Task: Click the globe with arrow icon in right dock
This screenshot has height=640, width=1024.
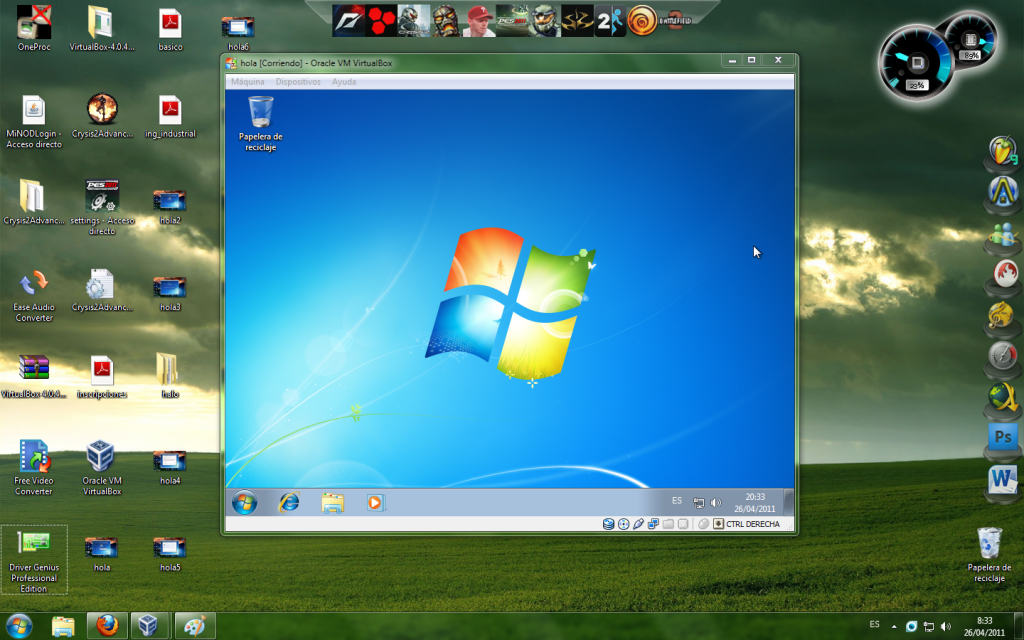Action: tap(1003, 397)
